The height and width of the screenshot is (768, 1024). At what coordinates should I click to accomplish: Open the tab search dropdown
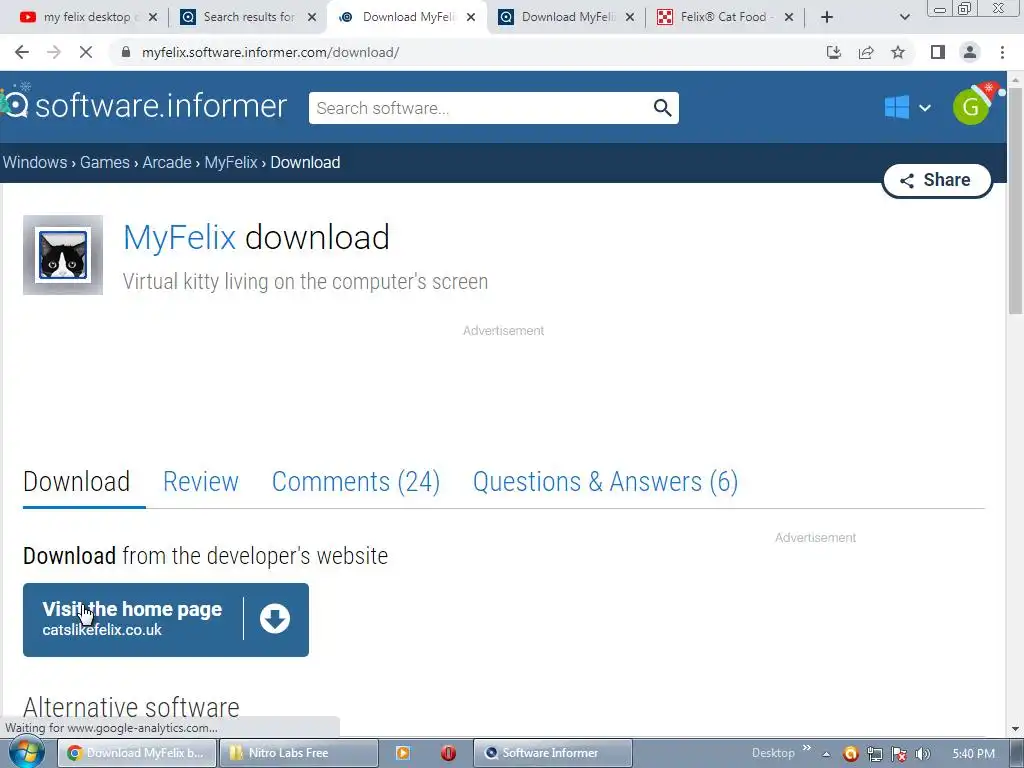click(x=904, y=17)
